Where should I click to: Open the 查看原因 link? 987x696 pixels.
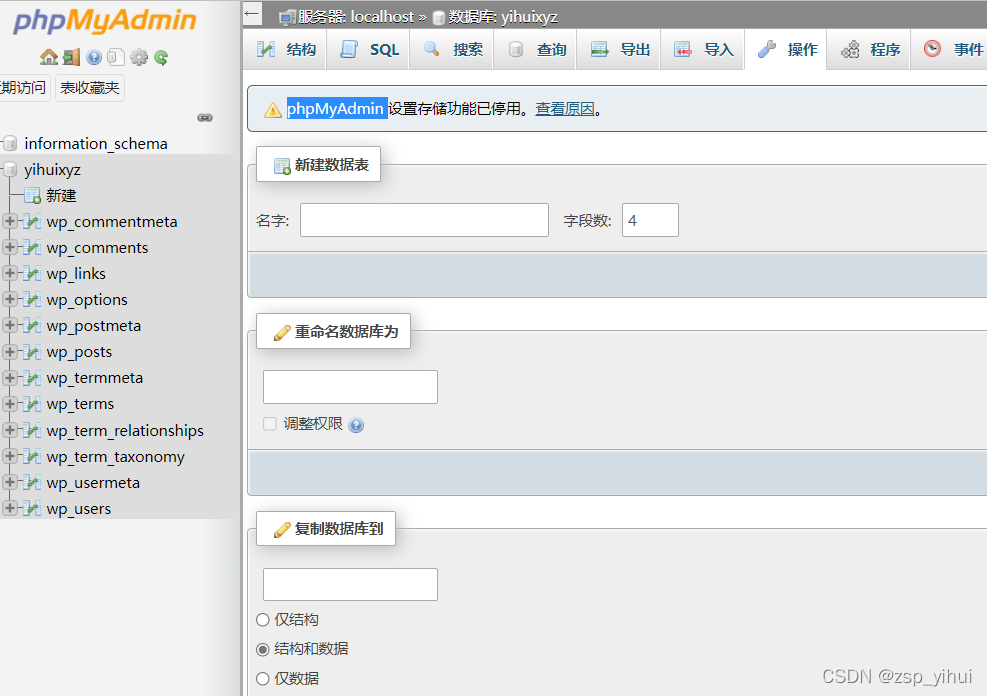tap(565, 109)
